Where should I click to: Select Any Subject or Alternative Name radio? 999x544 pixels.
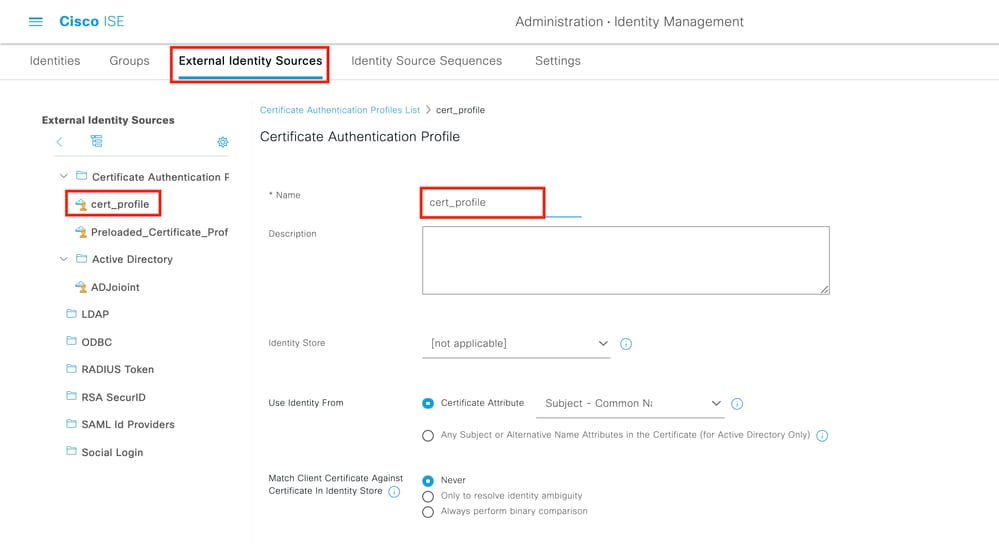coord(428,436)
